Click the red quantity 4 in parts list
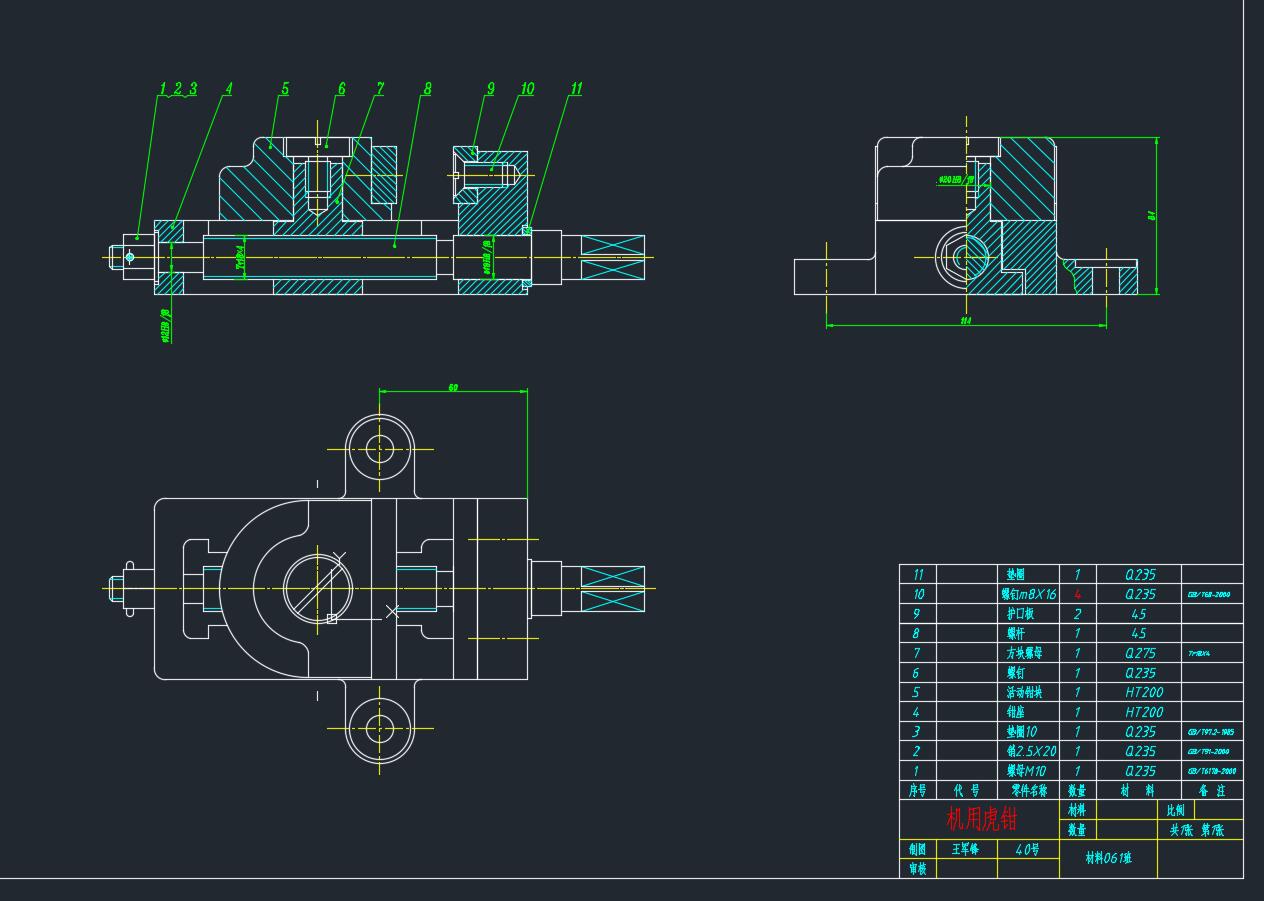The image size is (1264, 901). [x=1077, y=594]
